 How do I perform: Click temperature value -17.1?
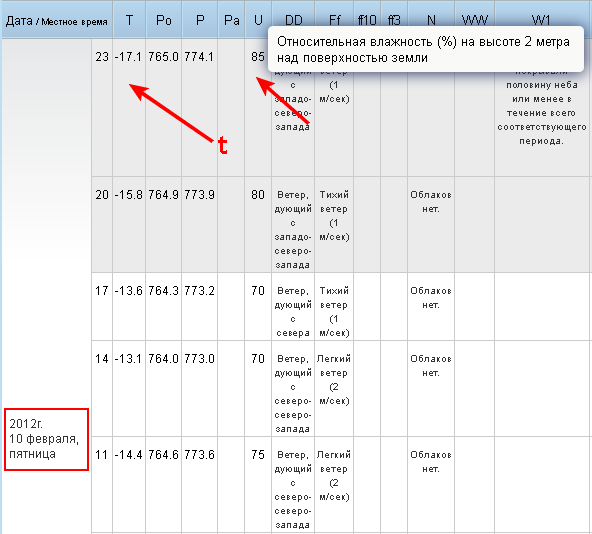pyautogui.click(x=128, y=57)
